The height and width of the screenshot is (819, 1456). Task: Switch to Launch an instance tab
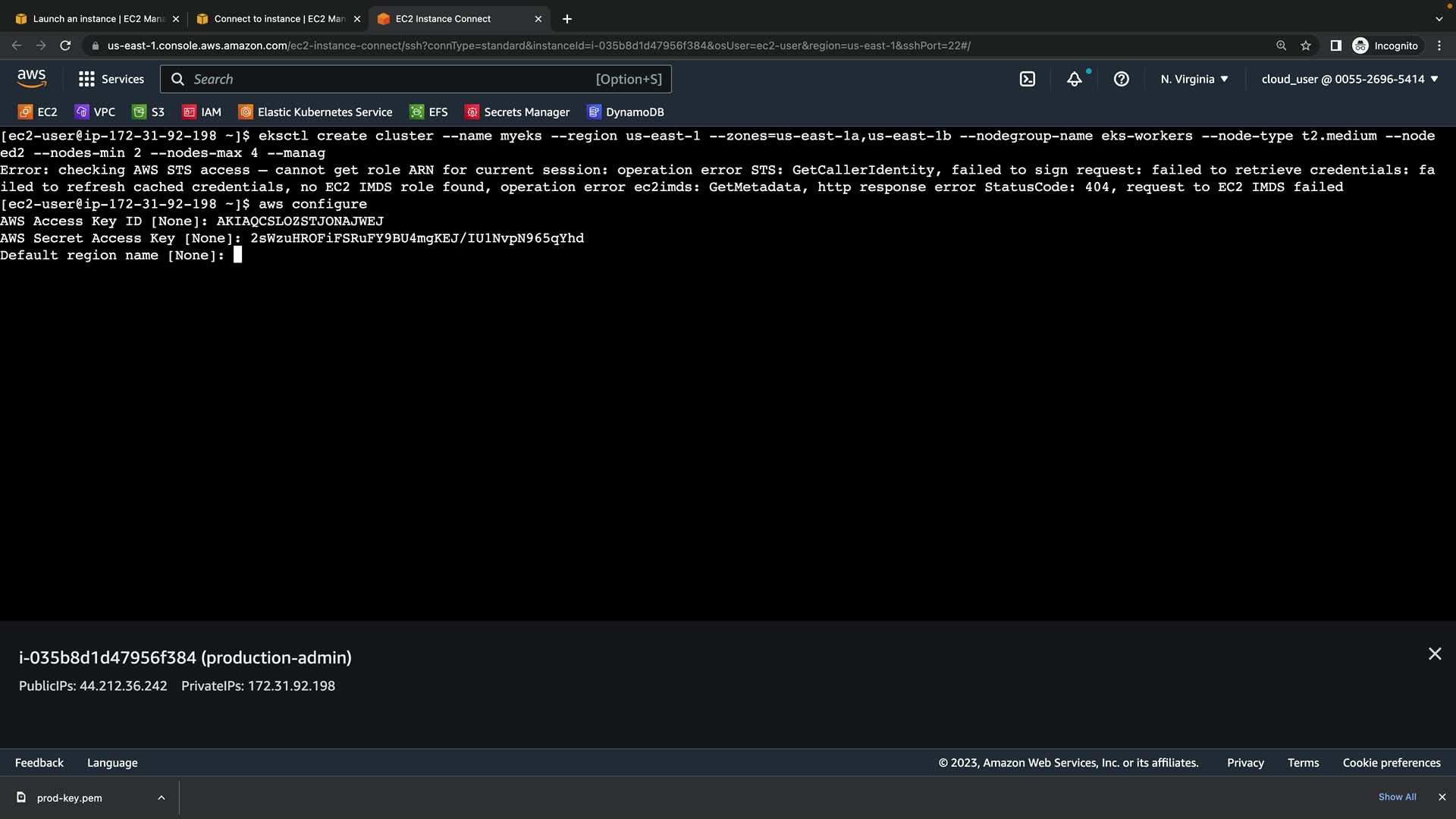point(91,19)
